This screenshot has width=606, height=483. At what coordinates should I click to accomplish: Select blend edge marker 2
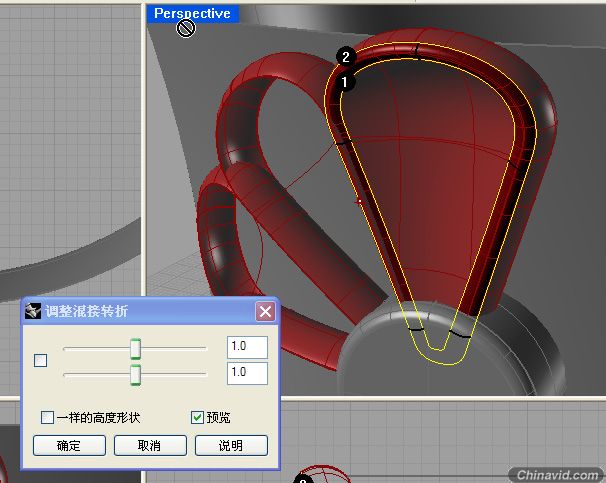click(346, 57)
